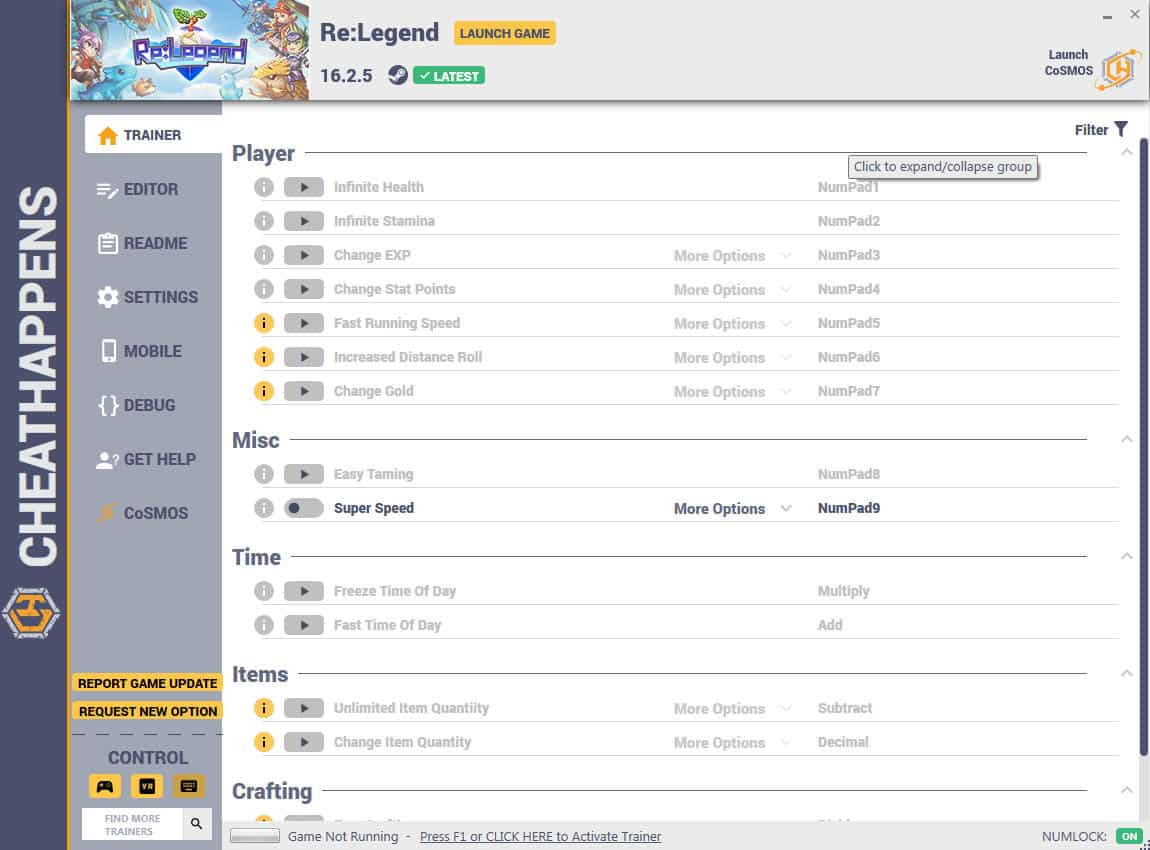Expand More Options for Change Gold

pos(732,392)
